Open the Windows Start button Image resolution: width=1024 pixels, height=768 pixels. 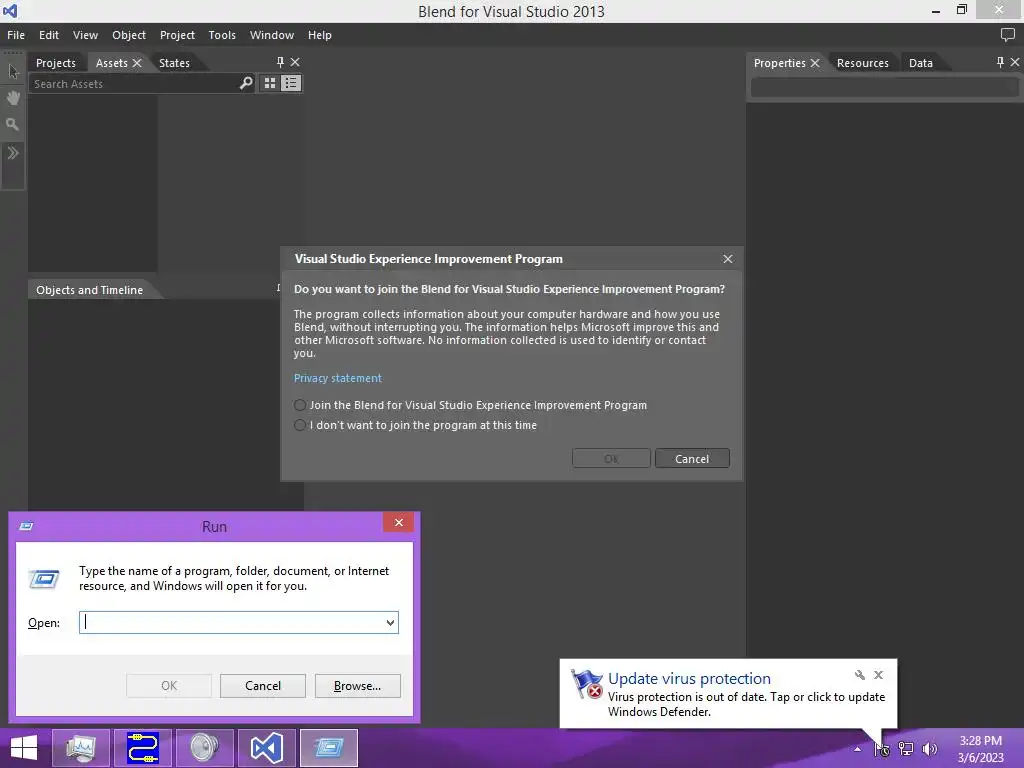point(24,748)
